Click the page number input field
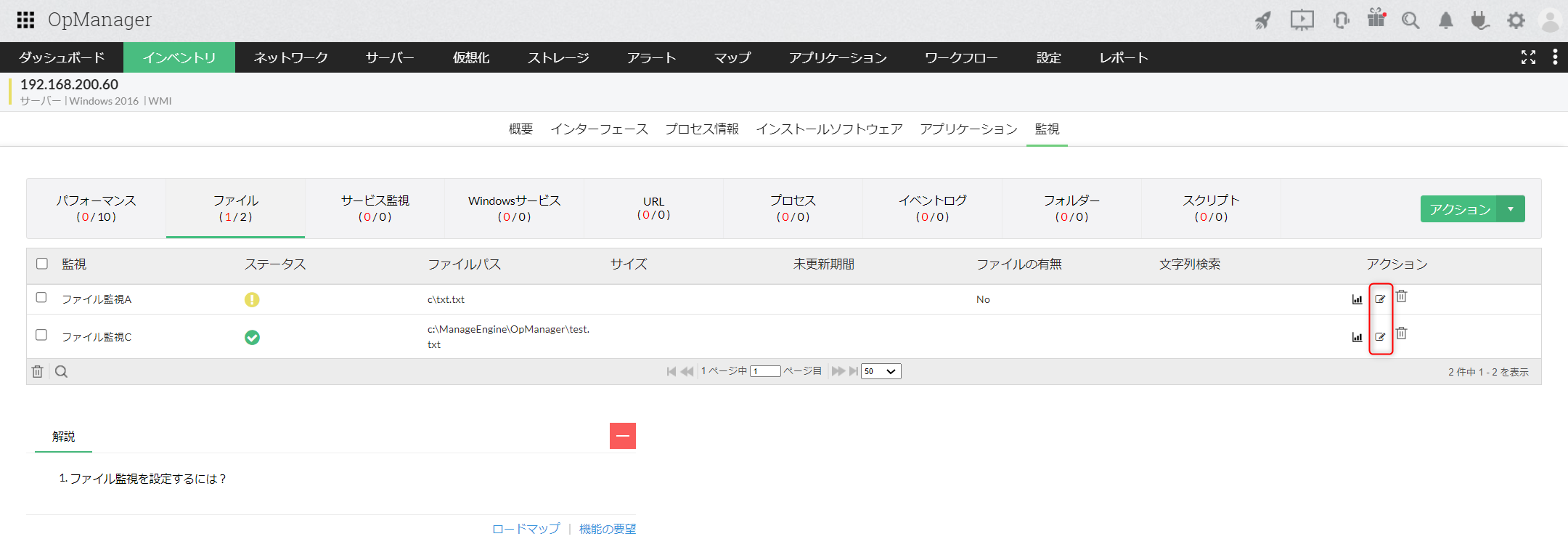 pos(765,371)
